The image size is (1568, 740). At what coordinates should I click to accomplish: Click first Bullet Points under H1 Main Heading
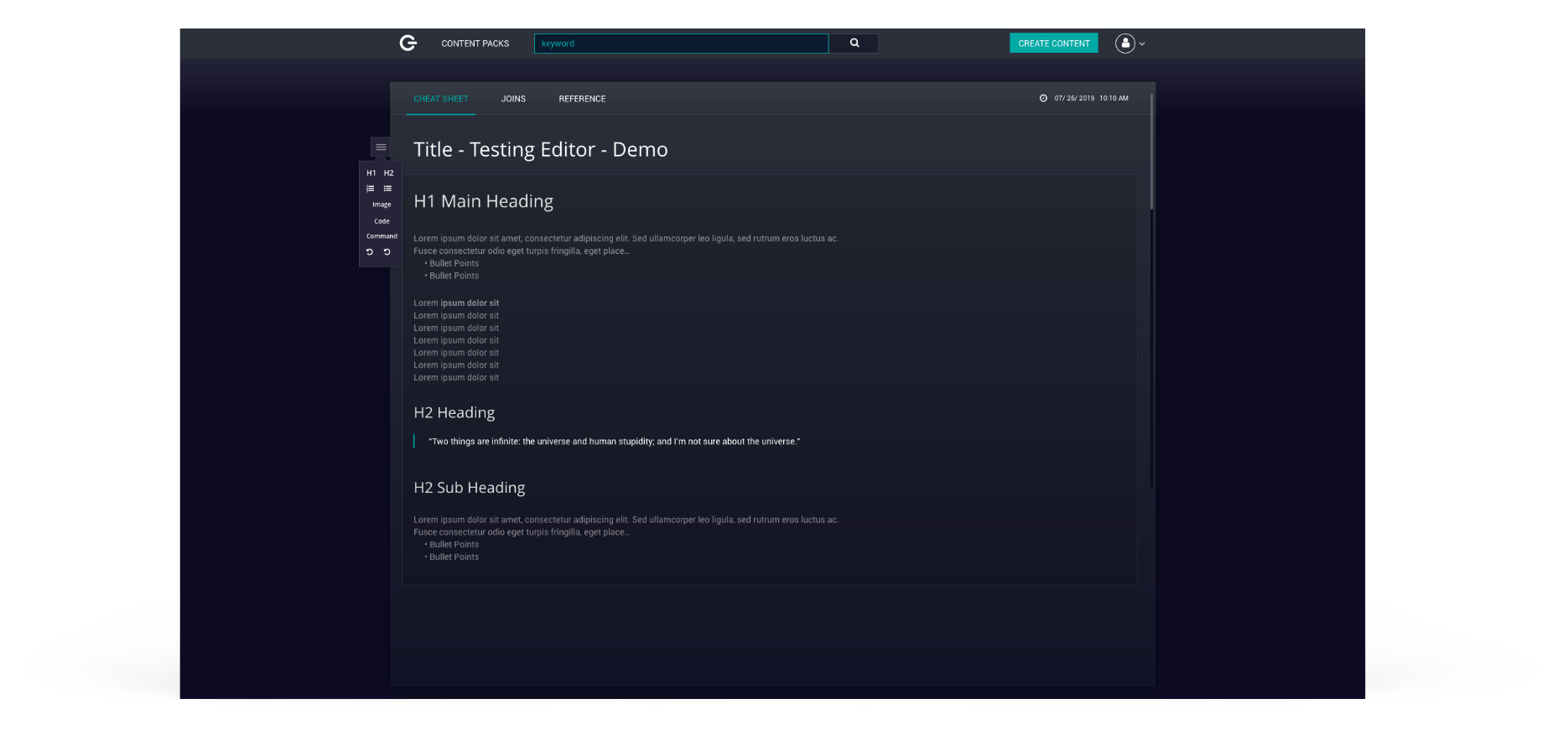[454, 263]
